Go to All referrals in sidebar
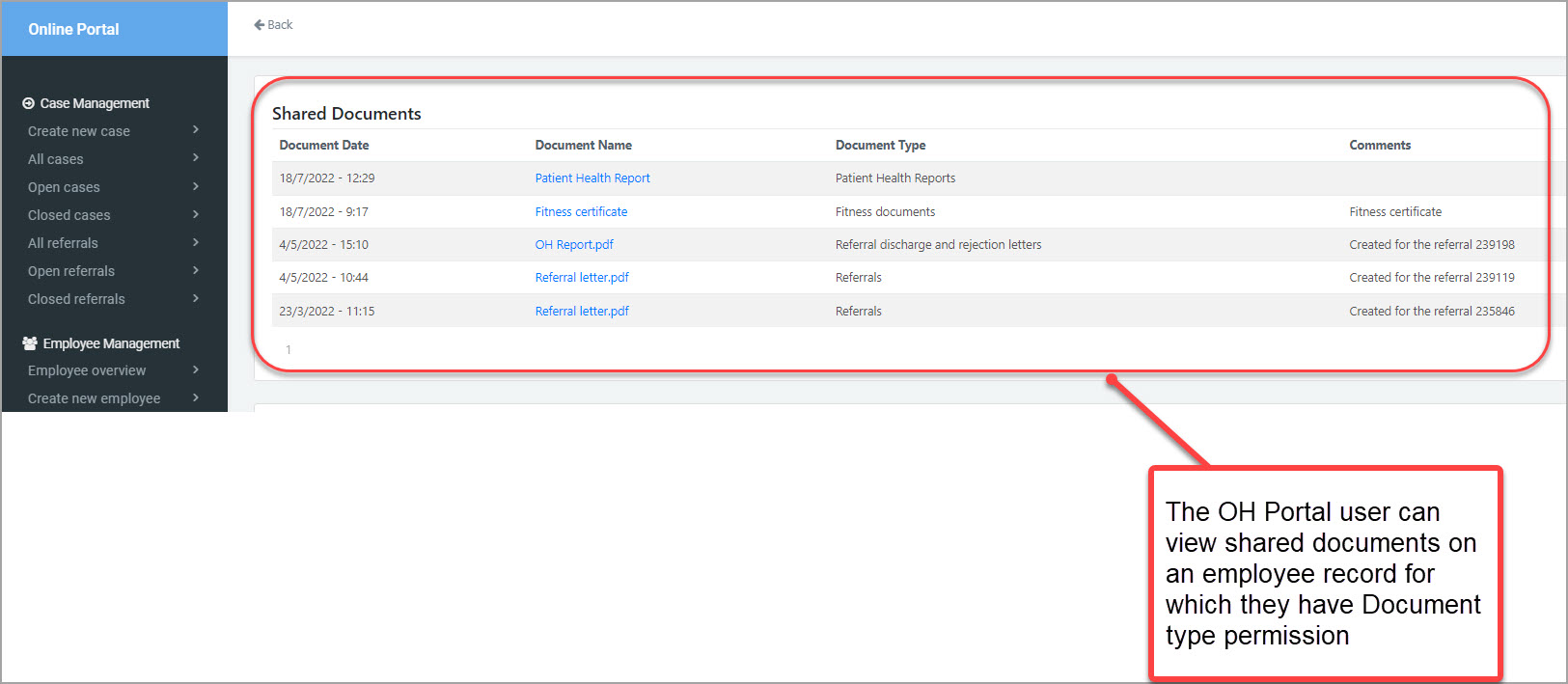The image size is (1568, 684). (63, 243)
